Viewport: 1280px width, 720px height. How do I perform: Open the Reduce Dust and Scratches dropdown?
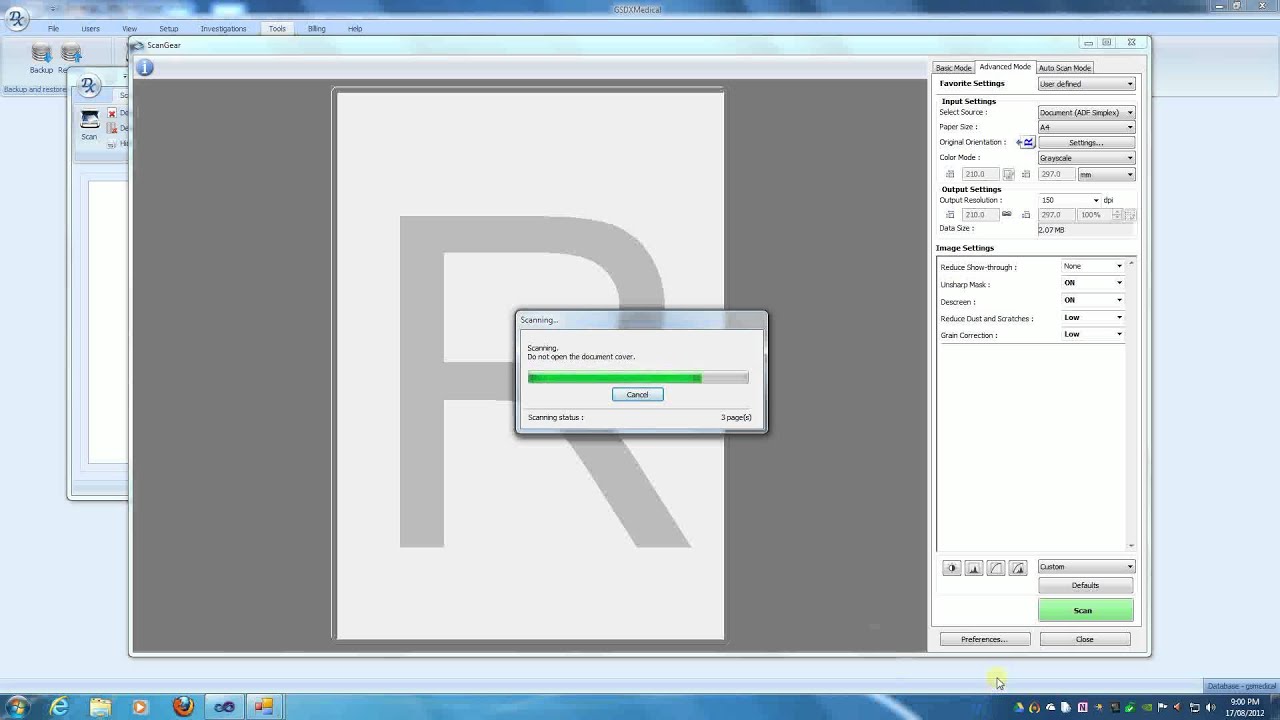coord(1093,317)
